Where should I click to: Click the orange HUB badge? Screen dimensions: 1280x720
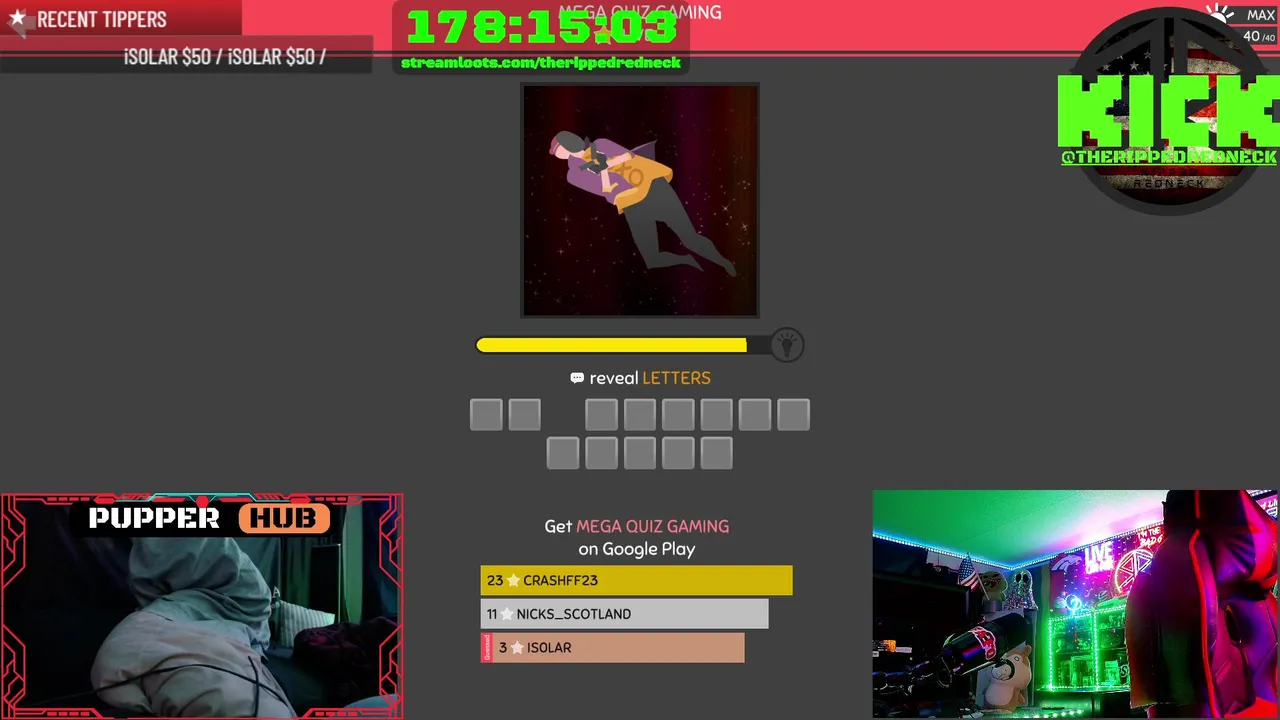tap(284, 518)
